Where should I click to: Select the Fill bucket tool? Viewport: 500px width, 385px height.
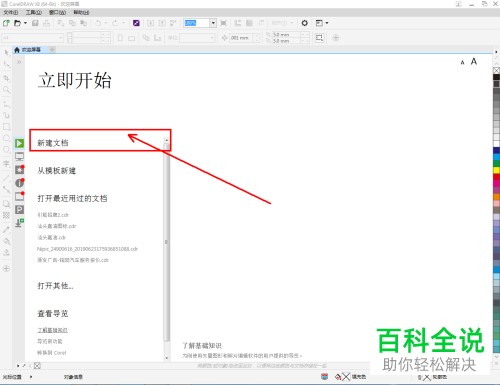click(6, 241)
